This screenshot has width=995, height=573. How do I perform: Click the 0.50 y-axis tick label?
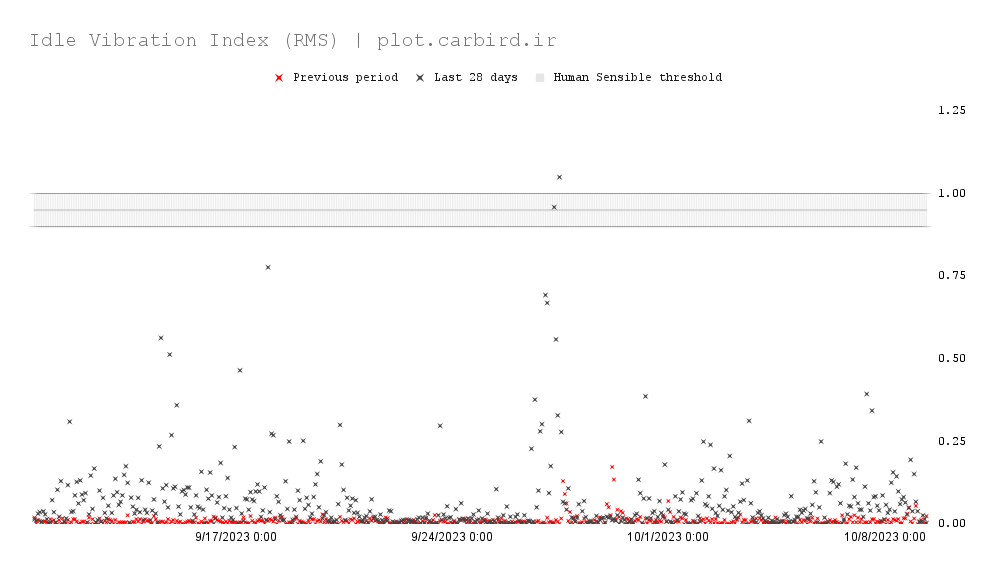(951, 358)
